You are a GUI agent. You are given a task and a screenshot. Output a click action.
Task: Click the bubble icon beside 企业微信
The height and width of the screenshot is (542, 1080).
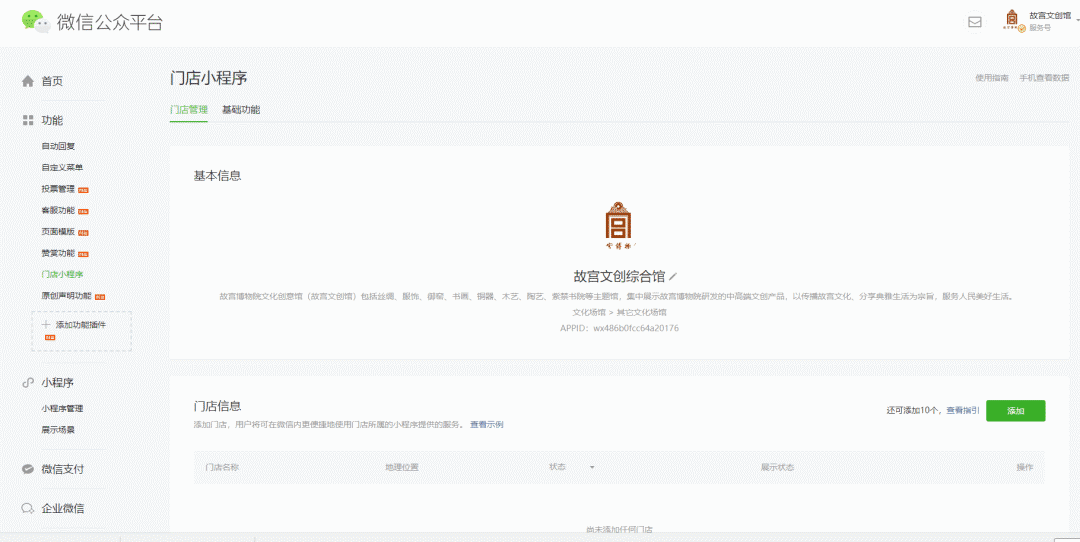coord(28,509)
